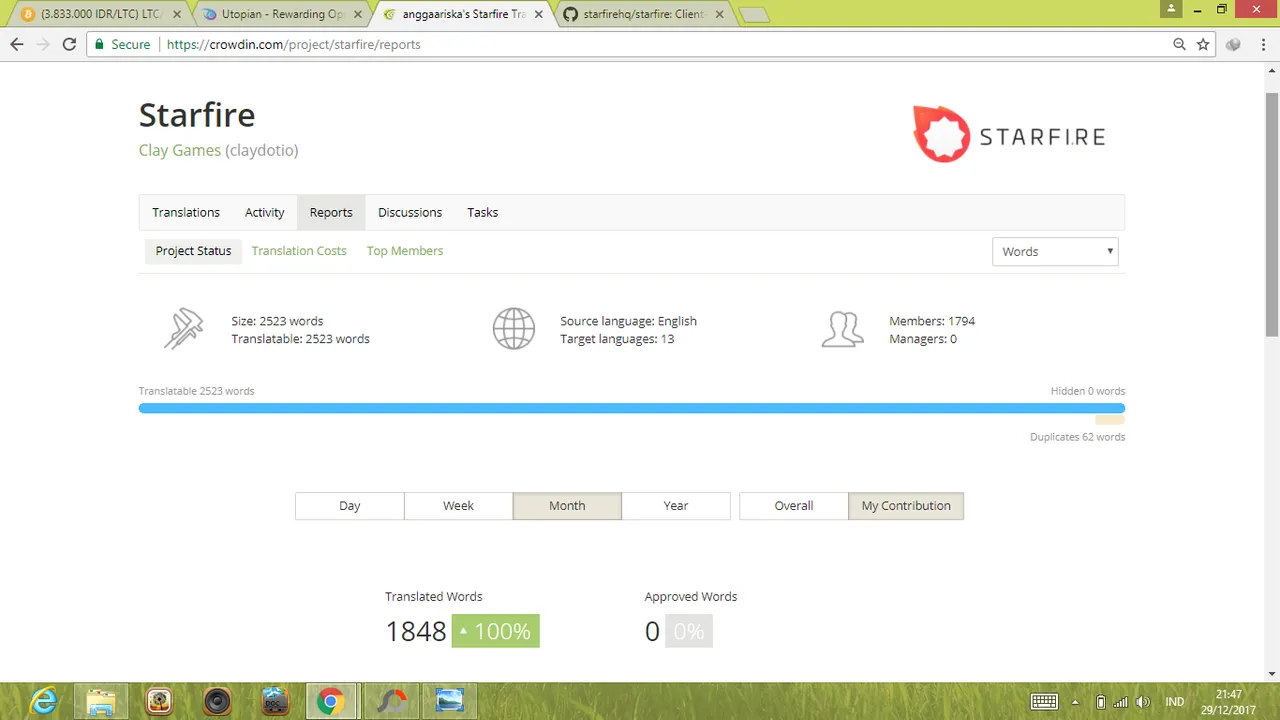1280x720 pixels.
Task: Click the "Duplicates 62 words" label
Action: coord(1078,437)
